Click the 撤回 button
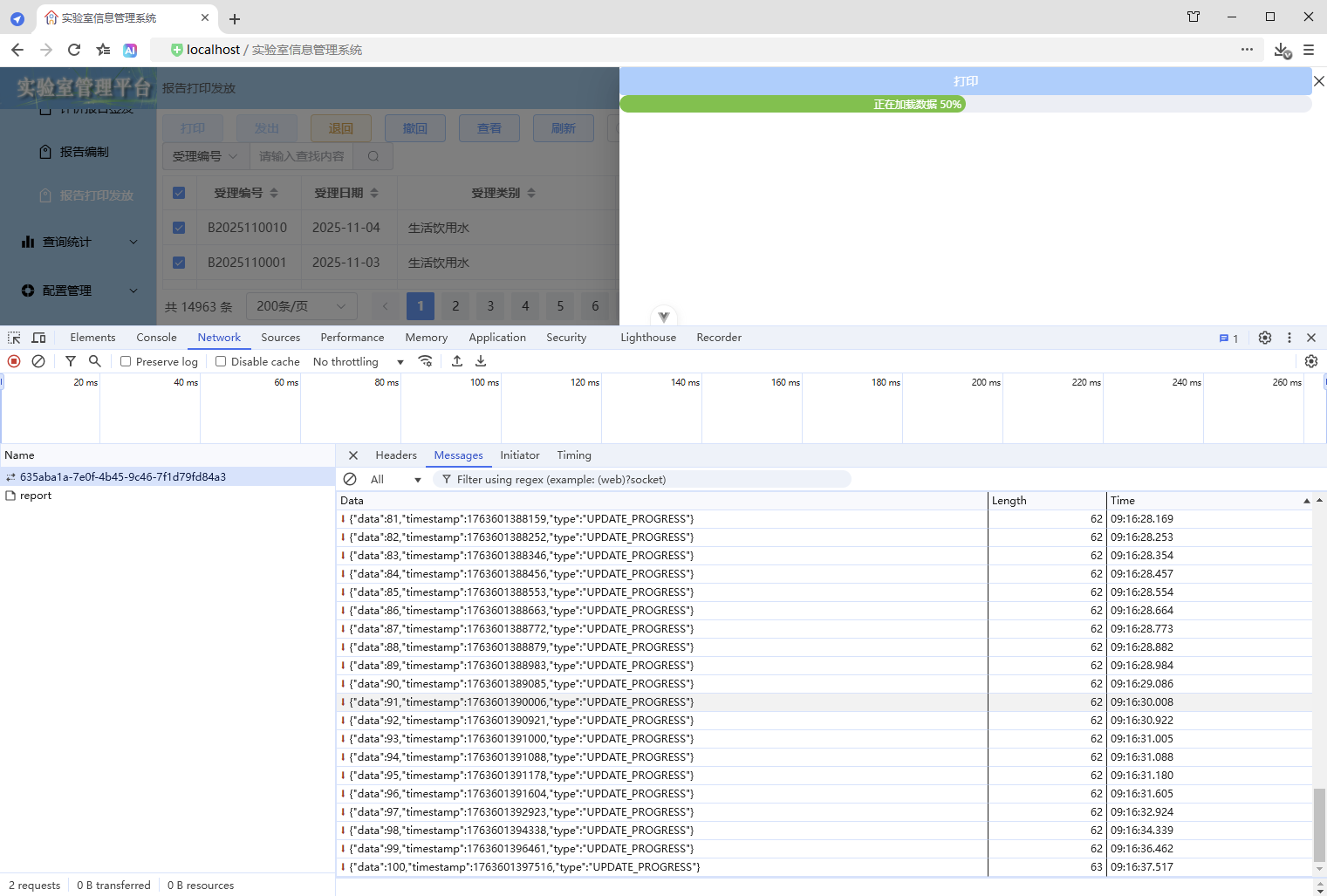Viewport: 1327px width, 896px height. click(415, 128)
